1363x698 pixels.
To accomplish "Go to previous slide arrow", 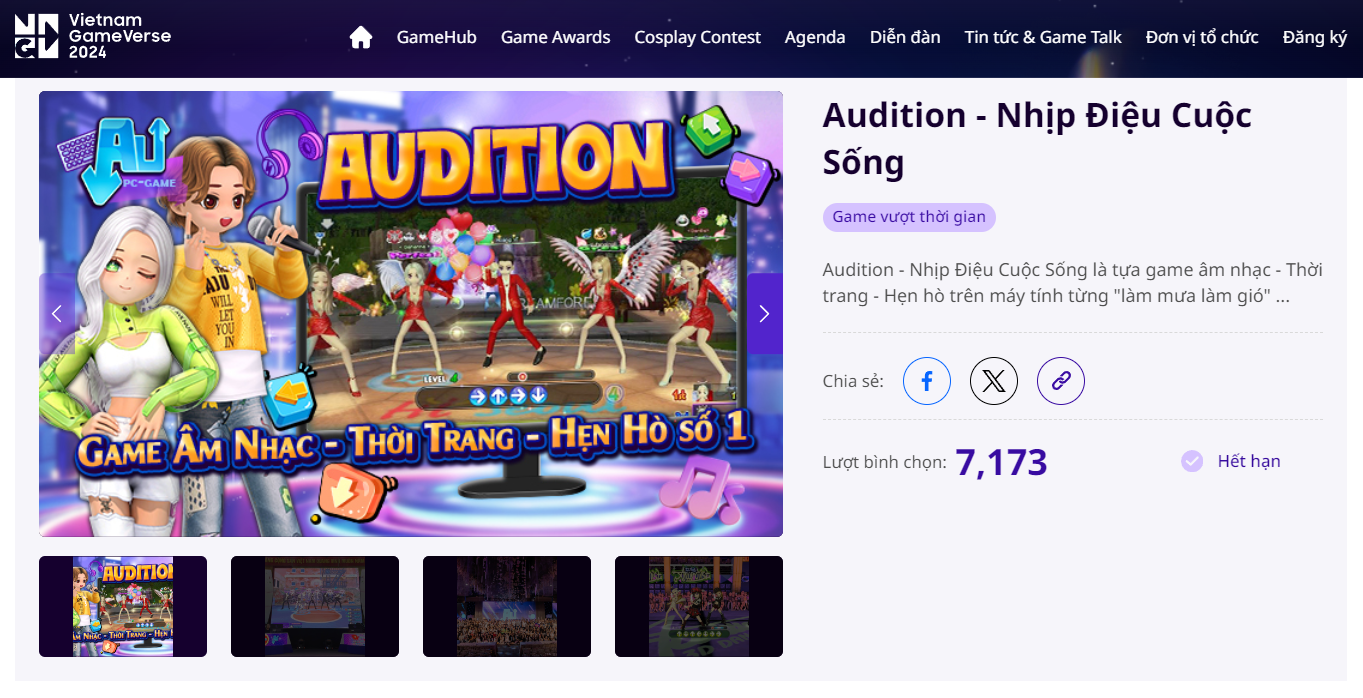I will [57, 314].
